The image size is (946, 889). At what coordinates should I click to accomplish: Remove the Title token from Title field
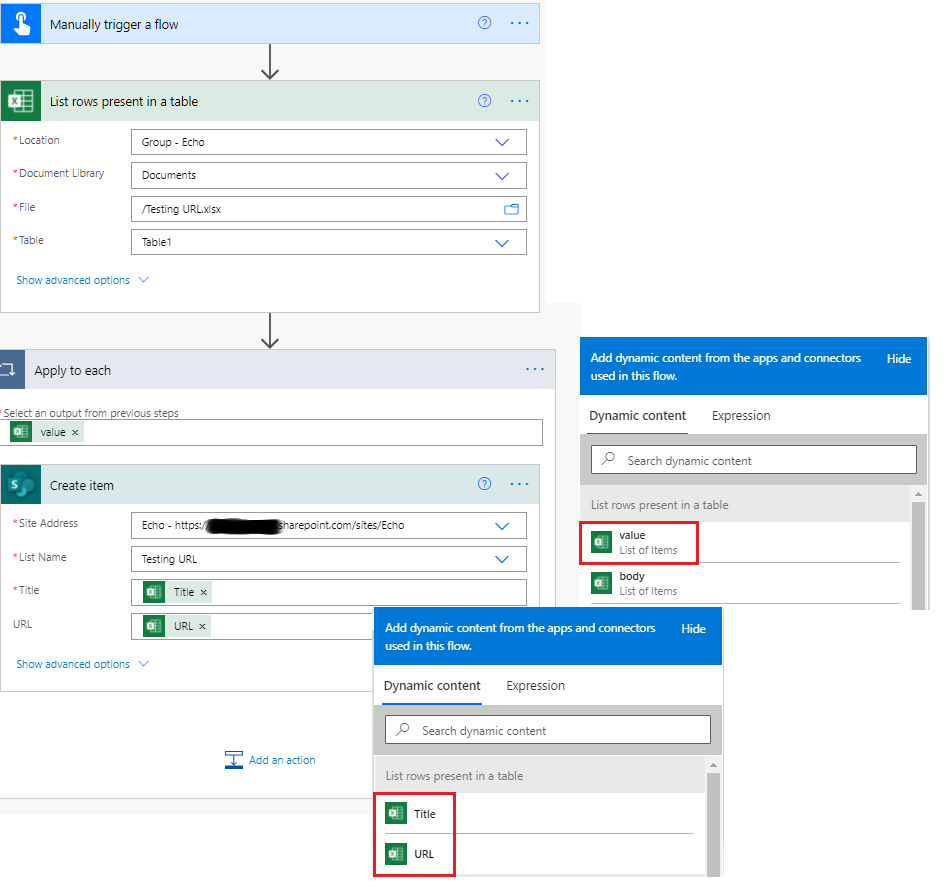click(x=204, y=592)
